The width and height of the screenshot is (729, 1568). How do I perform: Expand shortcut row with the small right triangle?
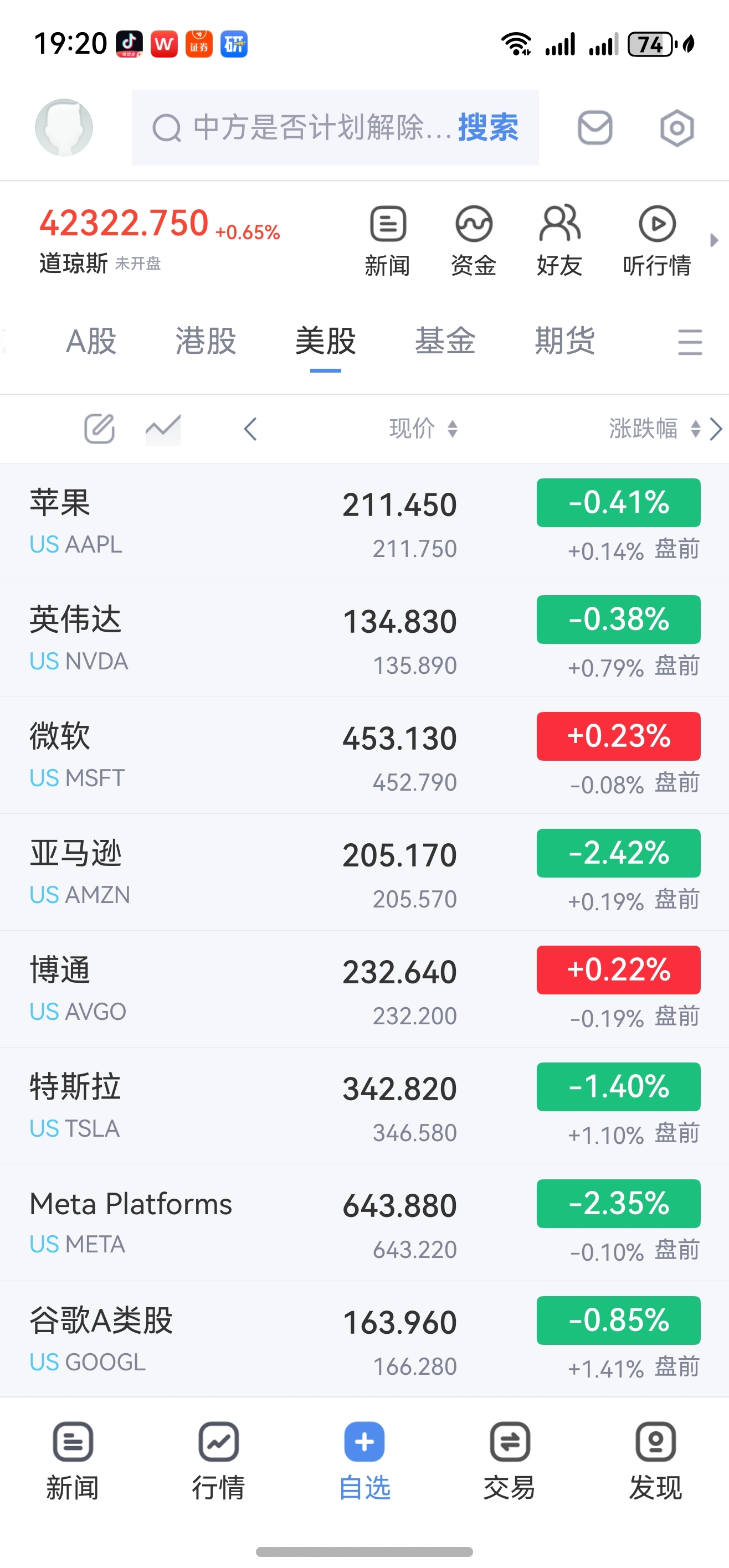714,240
